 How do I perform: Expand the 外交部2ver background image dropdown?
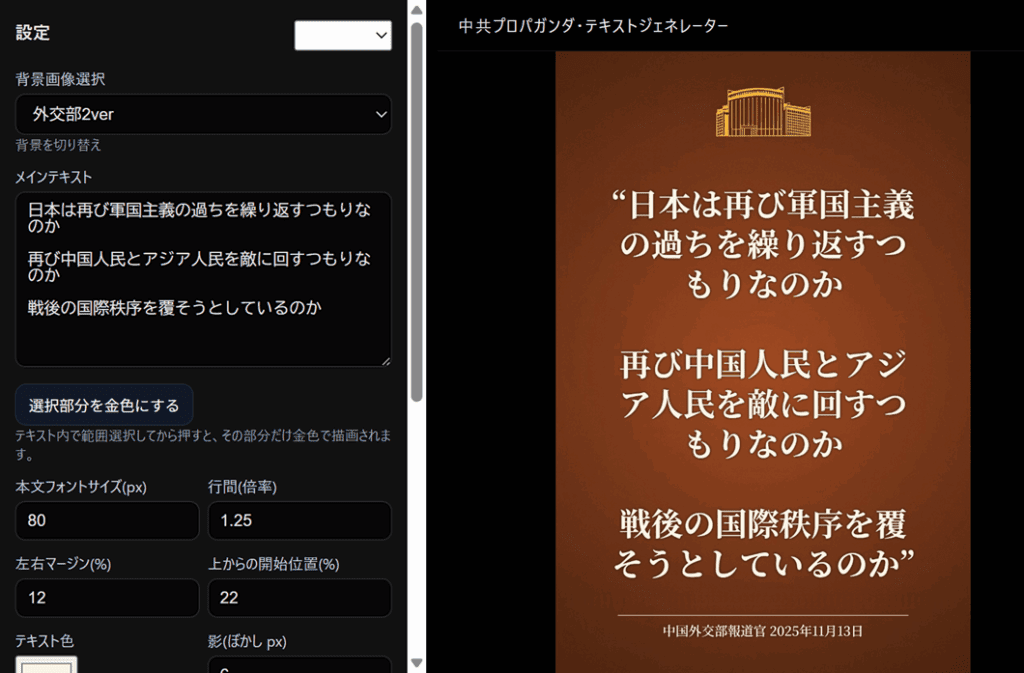(x=203, y=115)
